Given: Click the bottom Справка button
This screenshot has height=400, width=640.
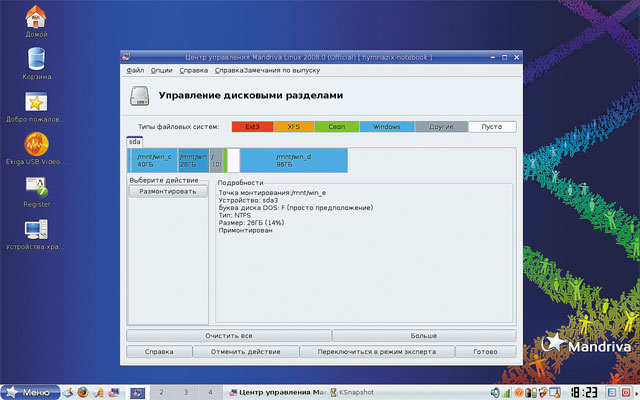Looking at the screenshot, I should (x=159, y=352).
